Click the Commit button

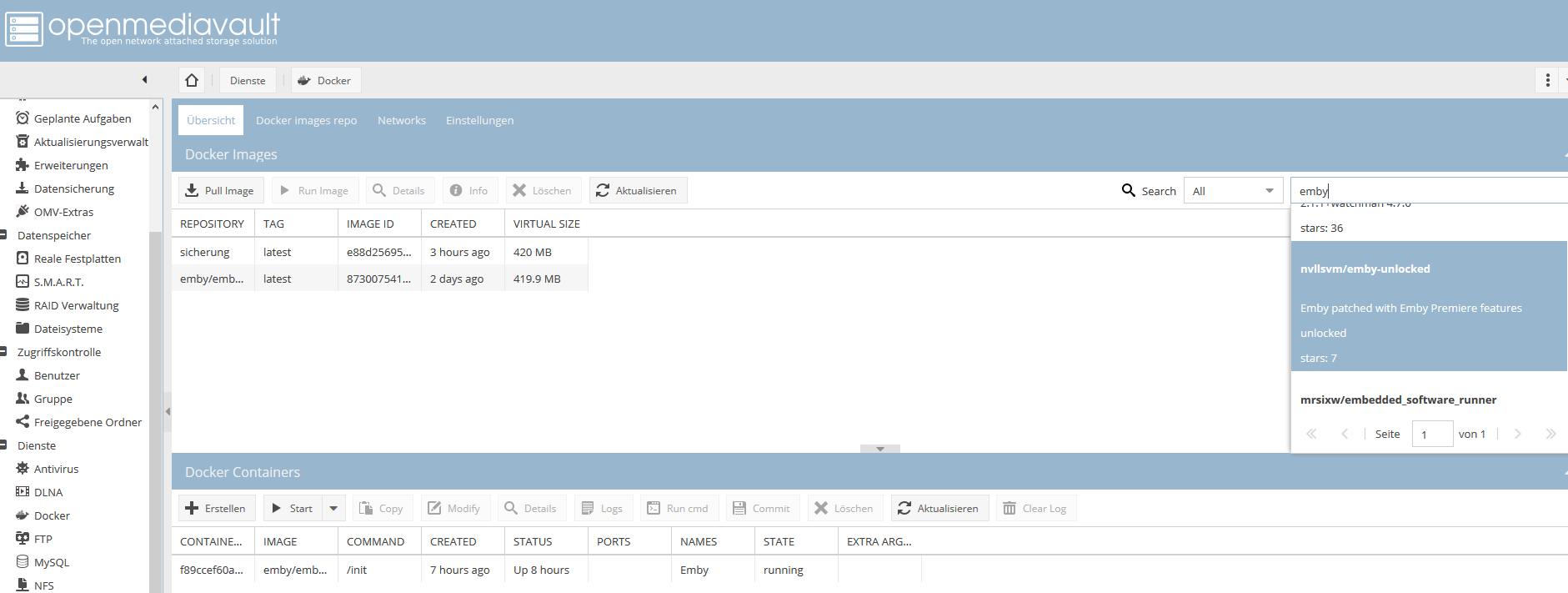pos(763,508)
